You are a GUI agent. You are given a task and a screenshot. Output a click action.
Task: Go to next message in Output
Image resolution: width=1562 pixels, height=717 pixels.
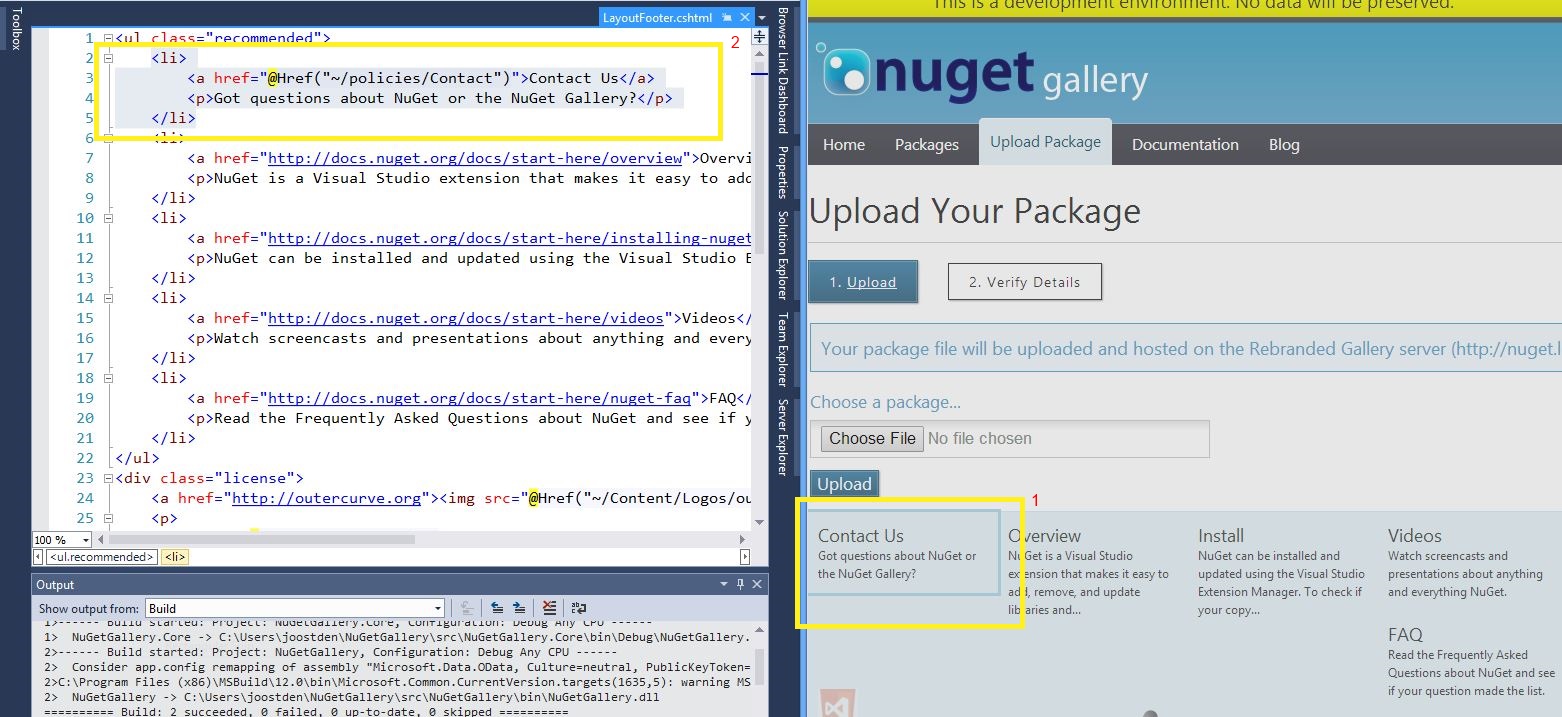tap(519, 608)
